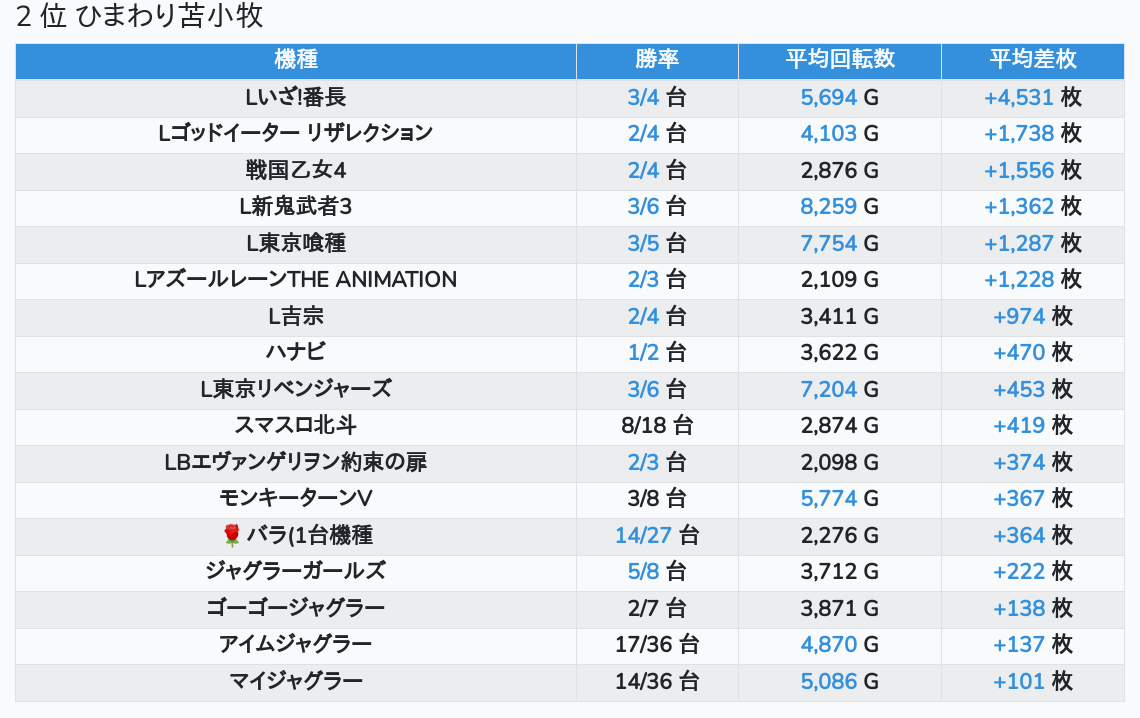The height and width of the screenshot is (718, 1140).
Task: Sort table by 勝率 column header
Action: click(x=657, y=59)
